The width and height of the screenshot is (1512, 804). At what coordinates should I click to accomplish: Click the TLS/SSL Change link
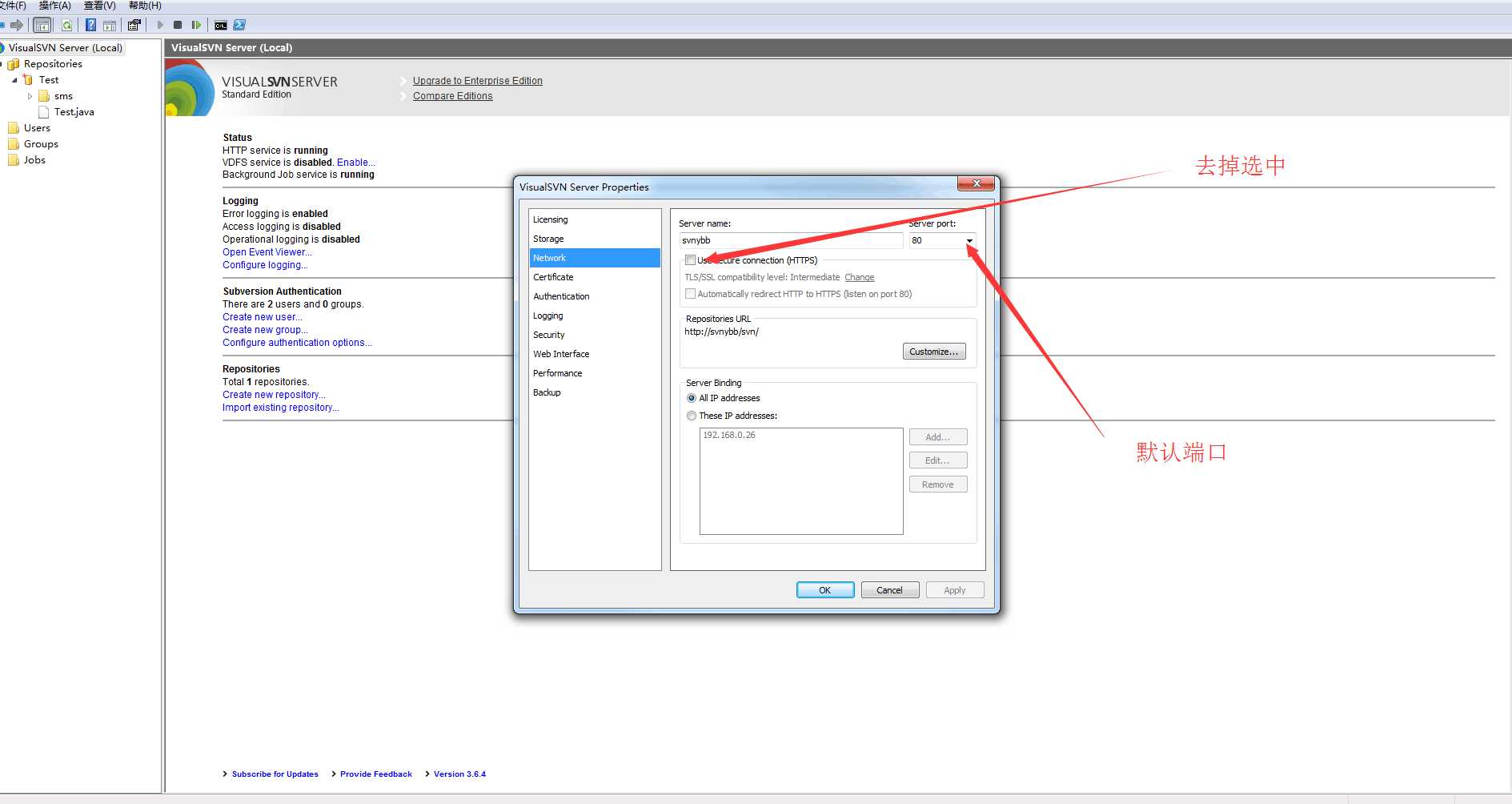coord(860,277)
